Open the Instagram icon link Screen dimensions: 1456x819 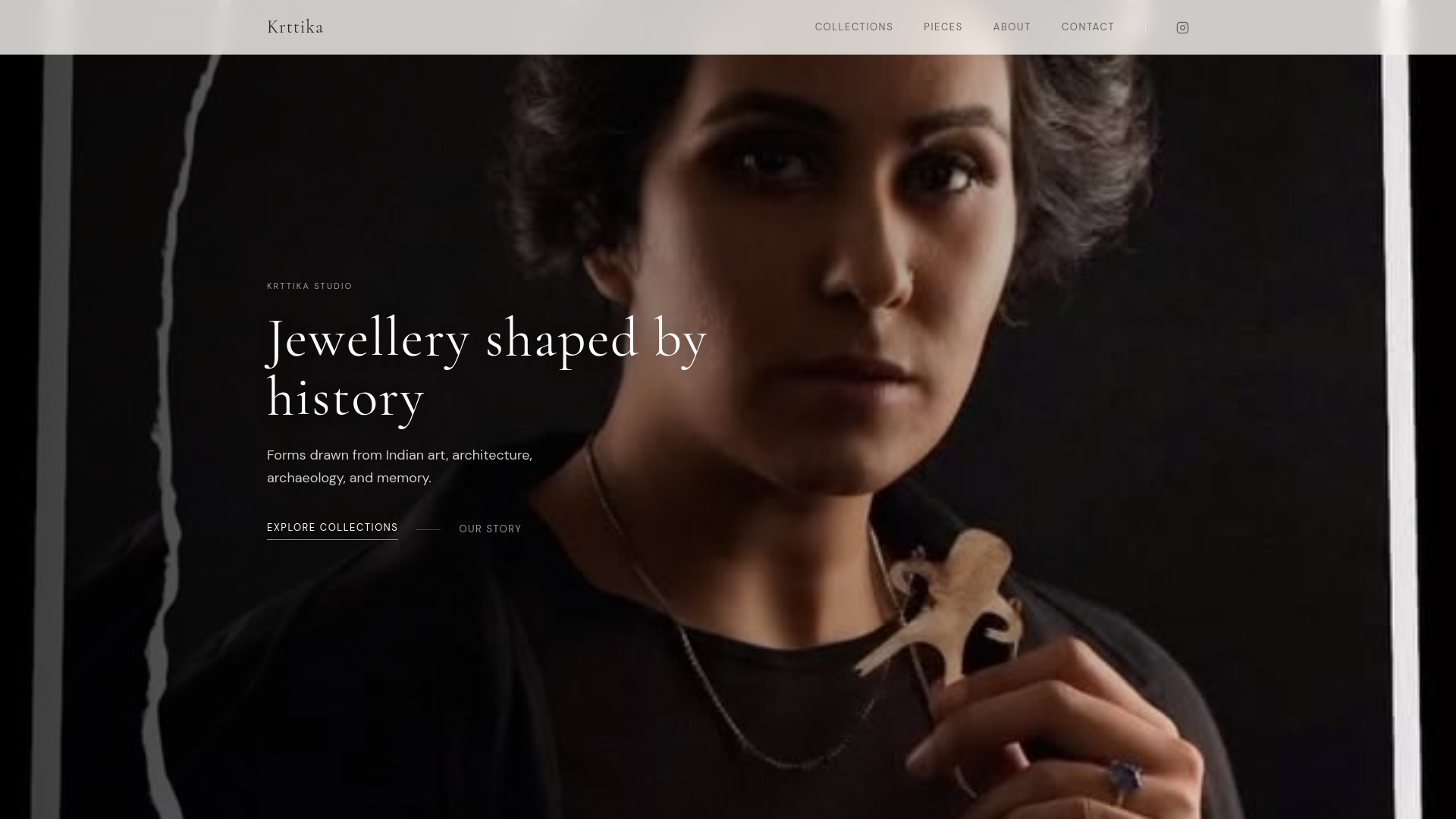1182,27
